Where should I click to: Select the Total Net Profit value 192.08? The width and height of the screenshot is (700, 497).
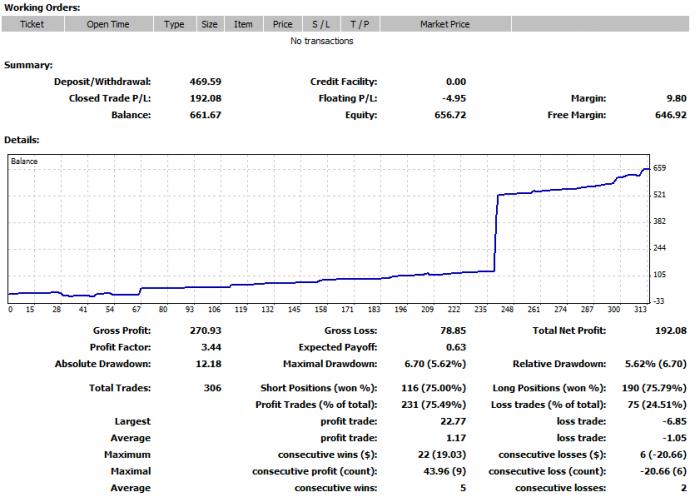tap(671, 331)
